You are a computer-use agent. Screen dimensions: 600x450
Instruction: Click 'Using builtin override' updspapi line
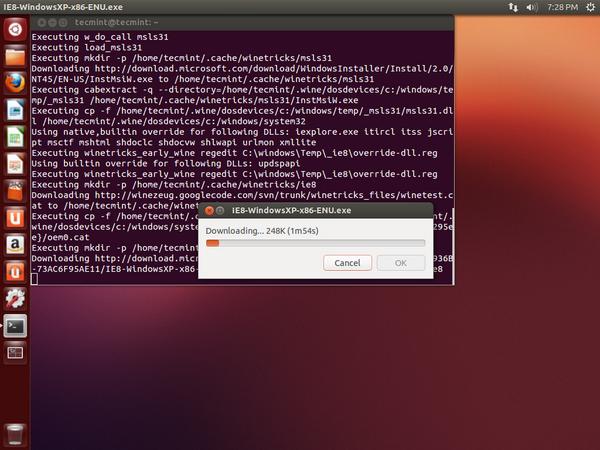pyautogui.click(x=166, y=164)
